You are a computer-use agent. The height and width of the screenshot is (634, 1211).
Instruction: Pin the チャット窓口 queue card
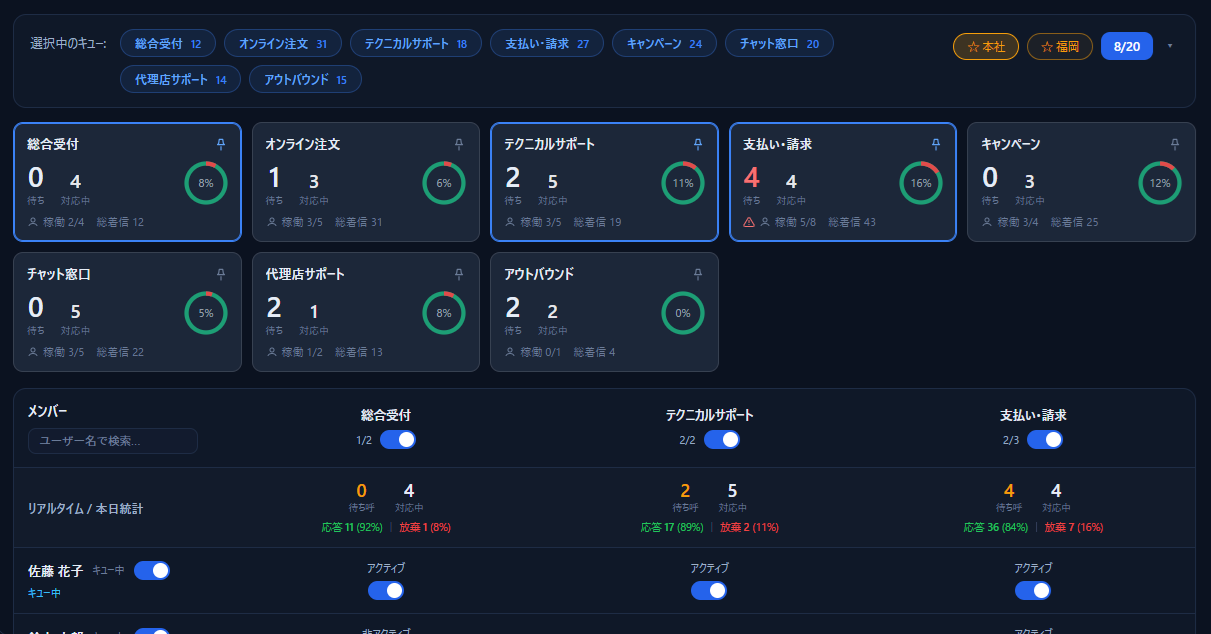click(x=221, y=274)
